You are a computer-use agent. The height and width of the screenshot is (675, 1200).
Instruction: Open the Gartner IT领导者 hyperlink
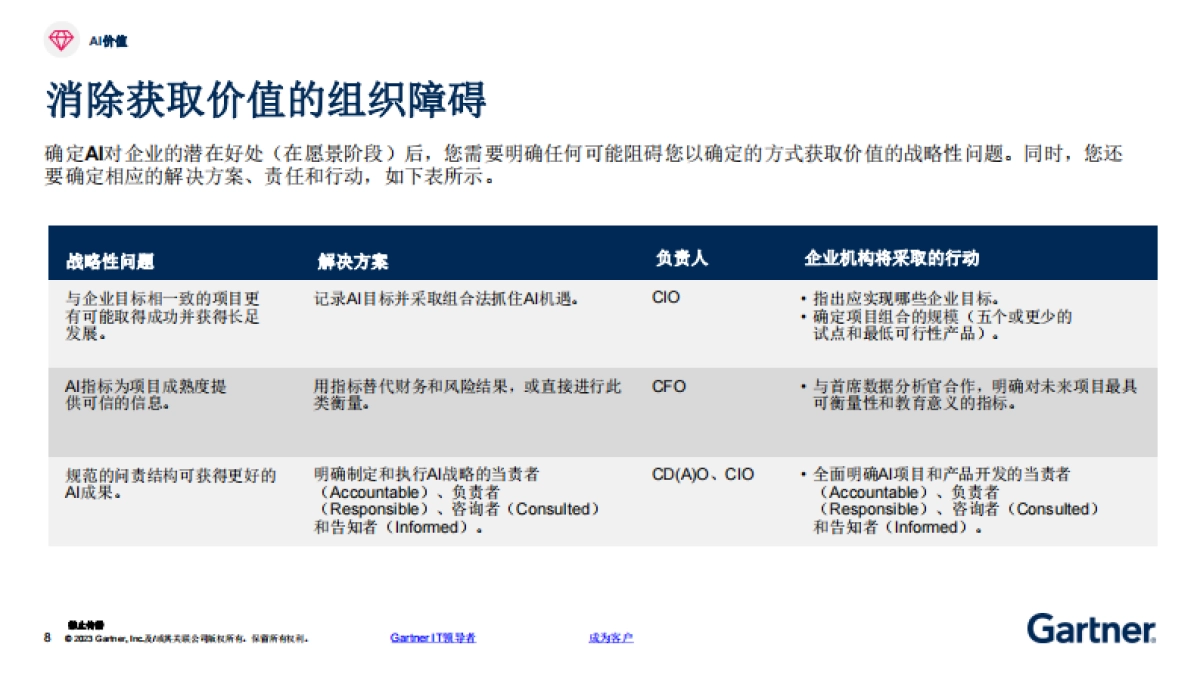click(x=432, y=637)
